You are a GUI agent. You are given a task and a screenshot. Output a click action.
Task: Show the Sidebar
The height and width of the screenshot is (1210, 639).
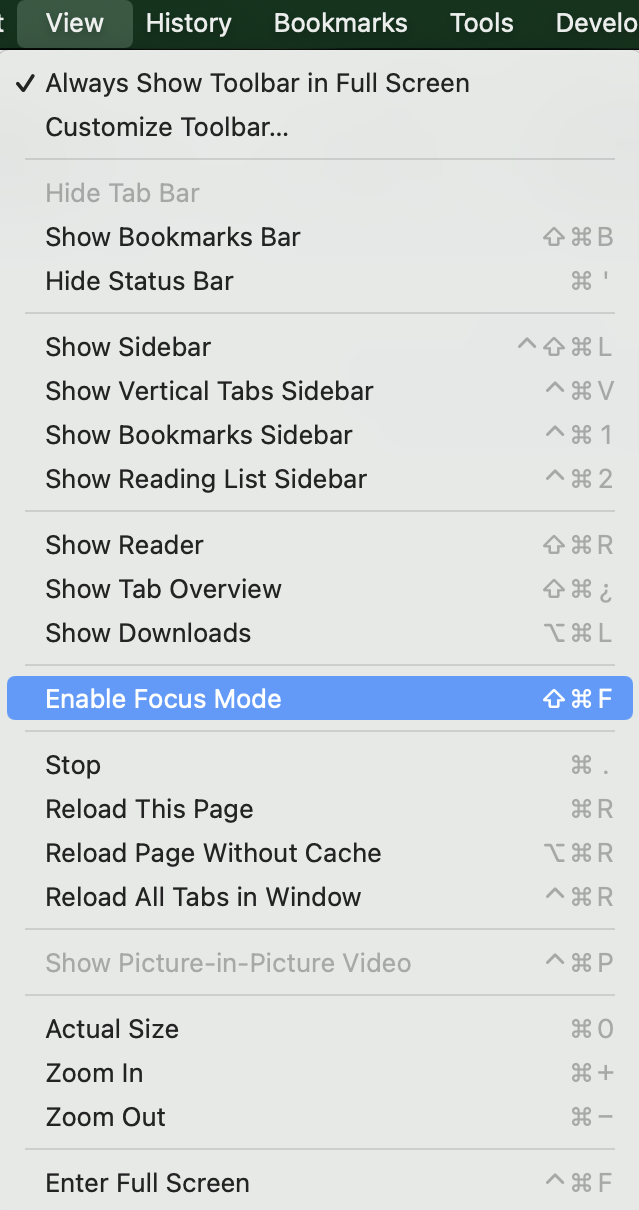click(127, 347)
